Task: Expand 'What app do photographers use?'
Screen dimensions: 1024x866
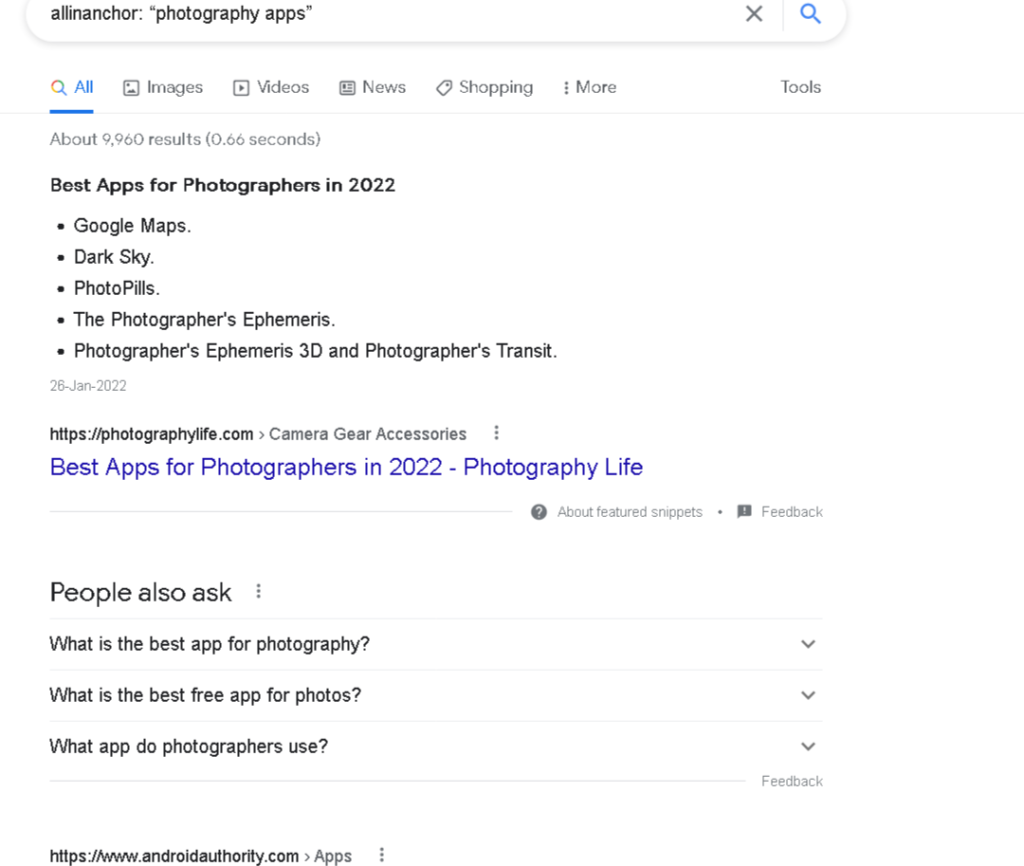Action: tap(807, 746)
